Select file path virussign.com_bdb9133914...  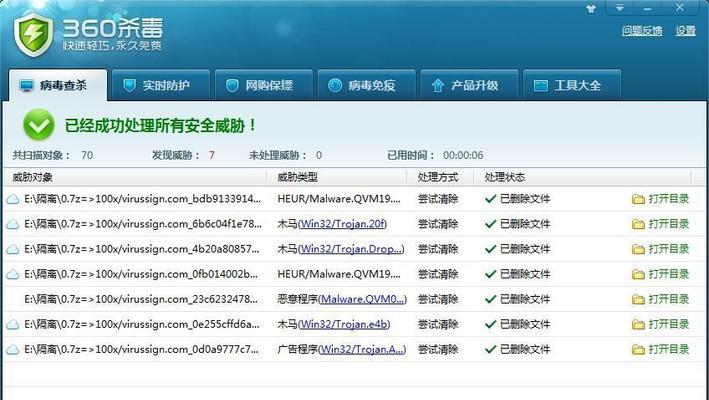pyautogui.click(x=143, y=199)
